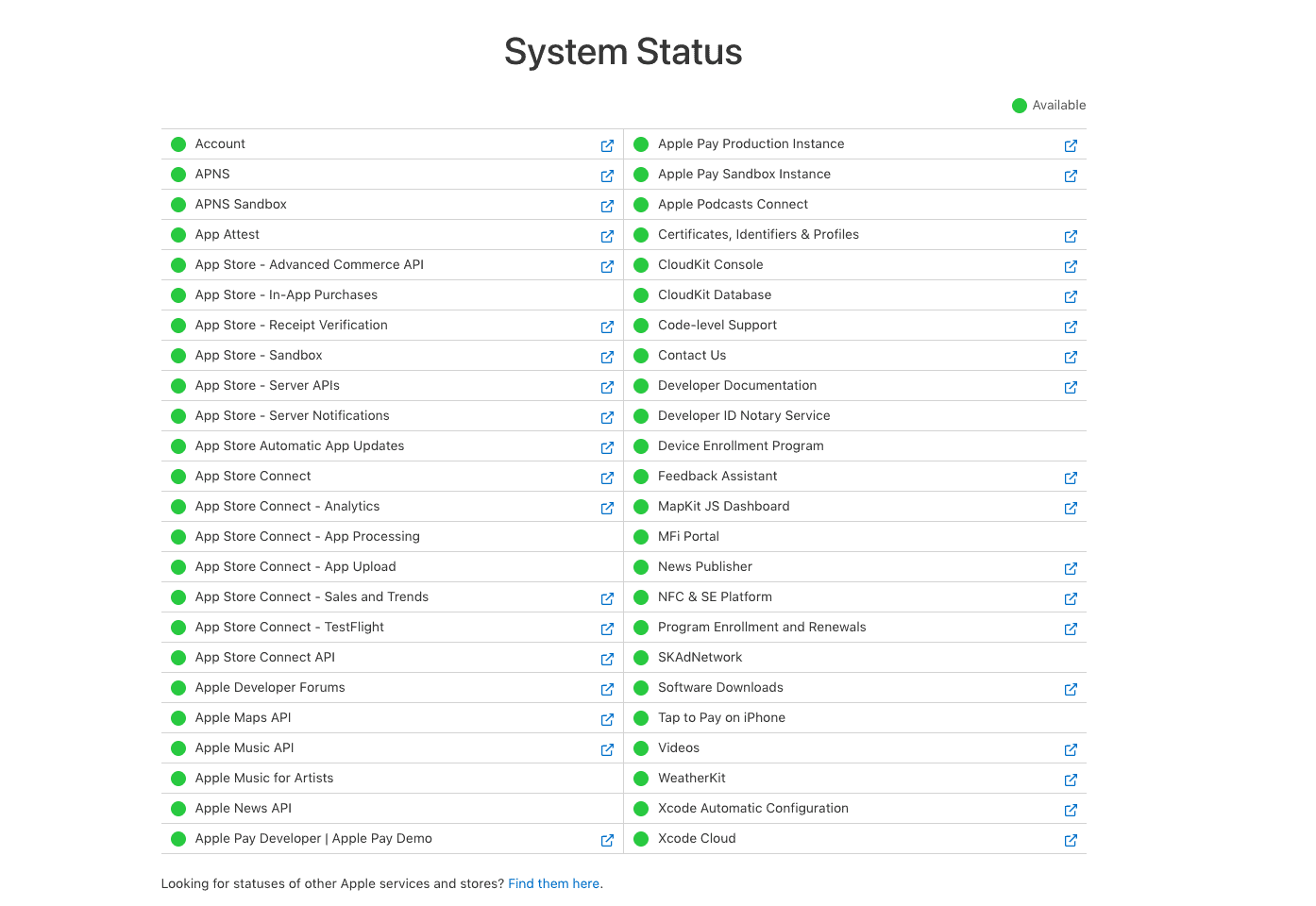Open link icon for App Store - Advanced Commerce API
The image size is (1316, 906).
[607, 266]
